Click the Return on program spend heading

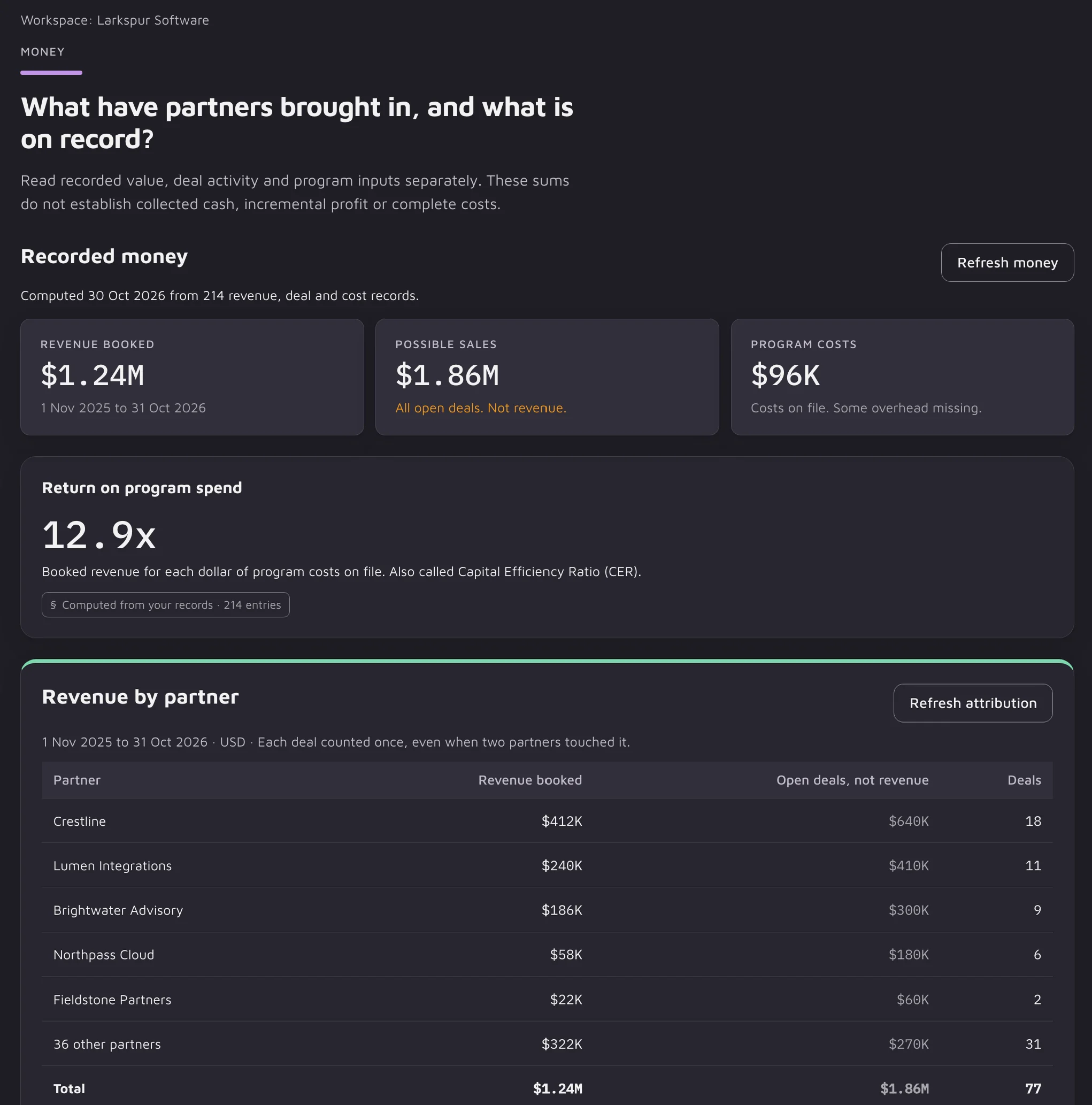[142, 488]
